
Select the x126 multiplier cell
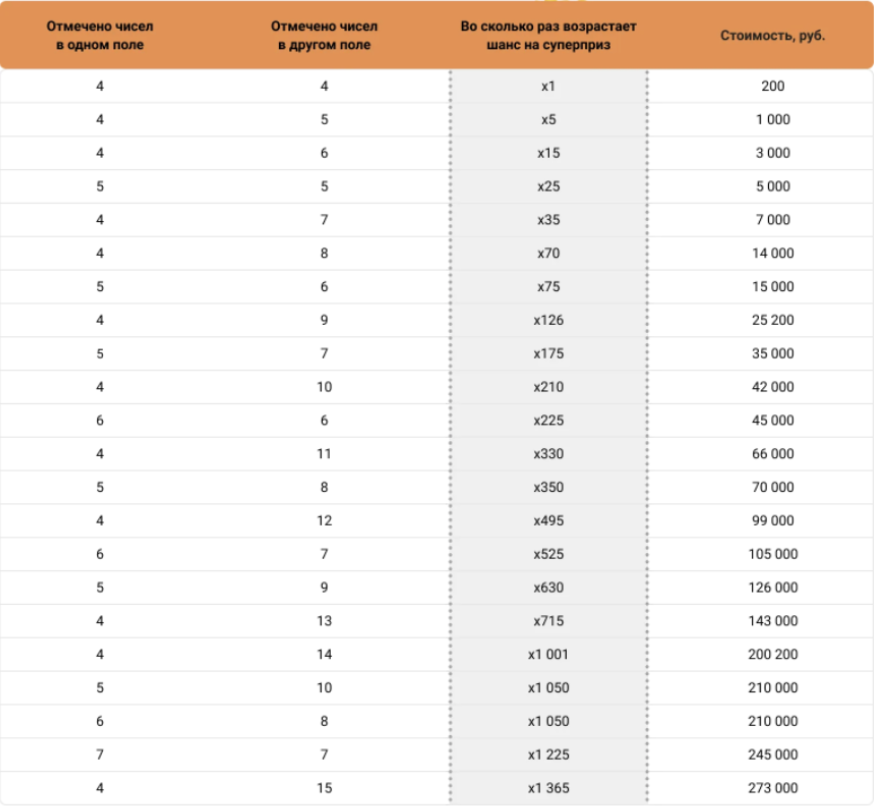coord(548,320)
